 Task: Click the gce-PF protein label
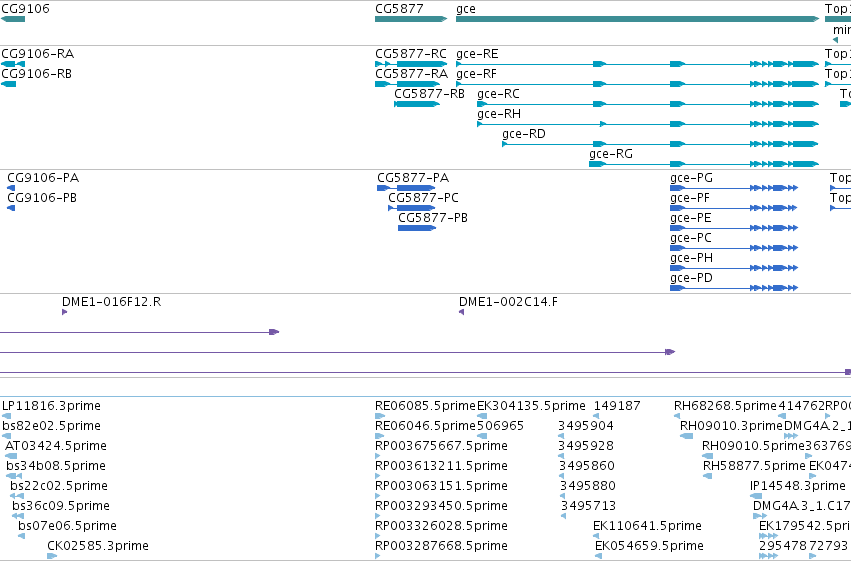pos(690,198)
